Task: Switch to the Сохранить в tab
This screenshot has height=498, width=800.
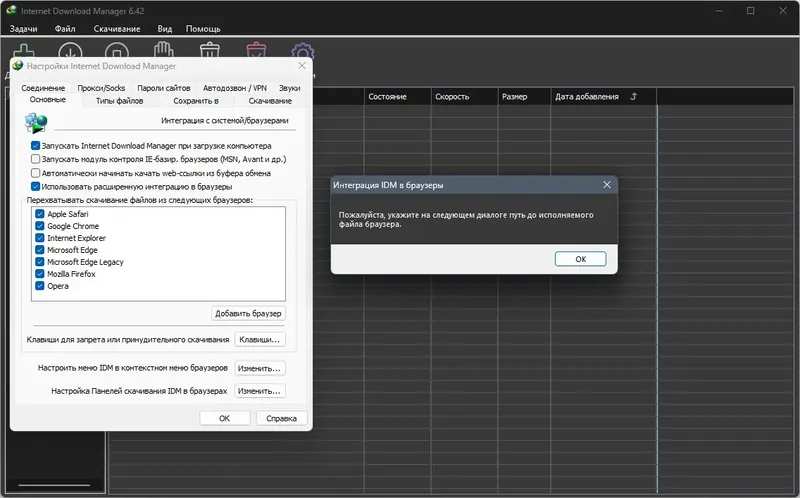Action: (196, 101)
